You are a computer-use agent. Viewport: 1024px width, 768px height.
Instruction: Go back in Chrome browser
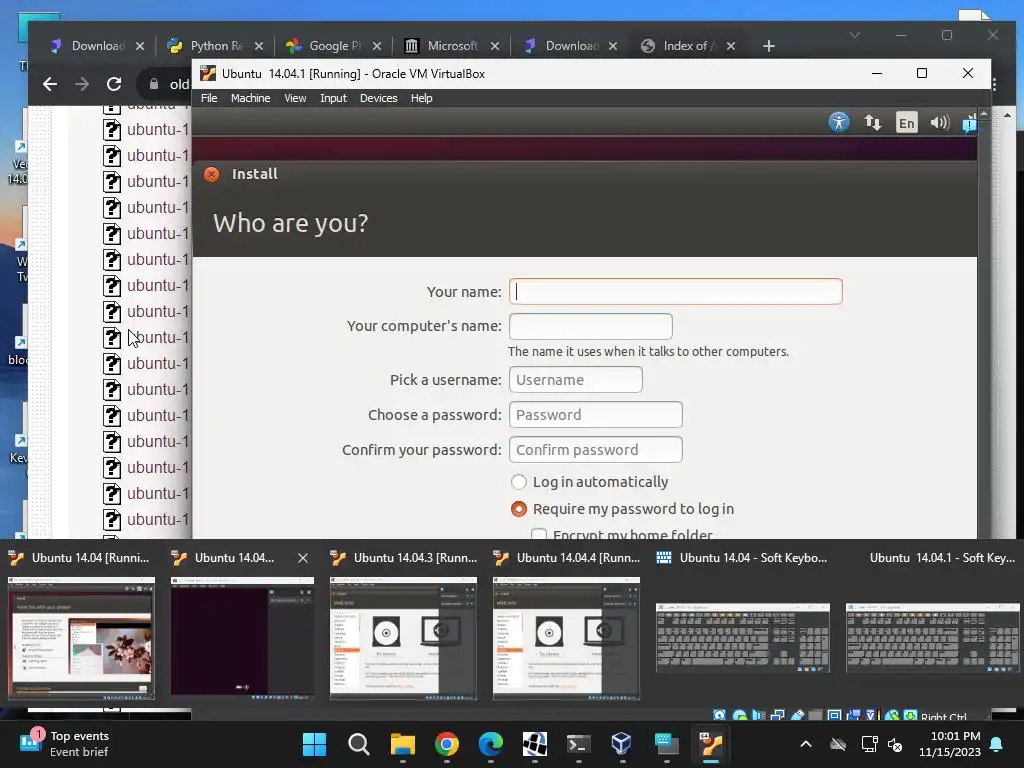pyautogui.click(x=50, y=84)
